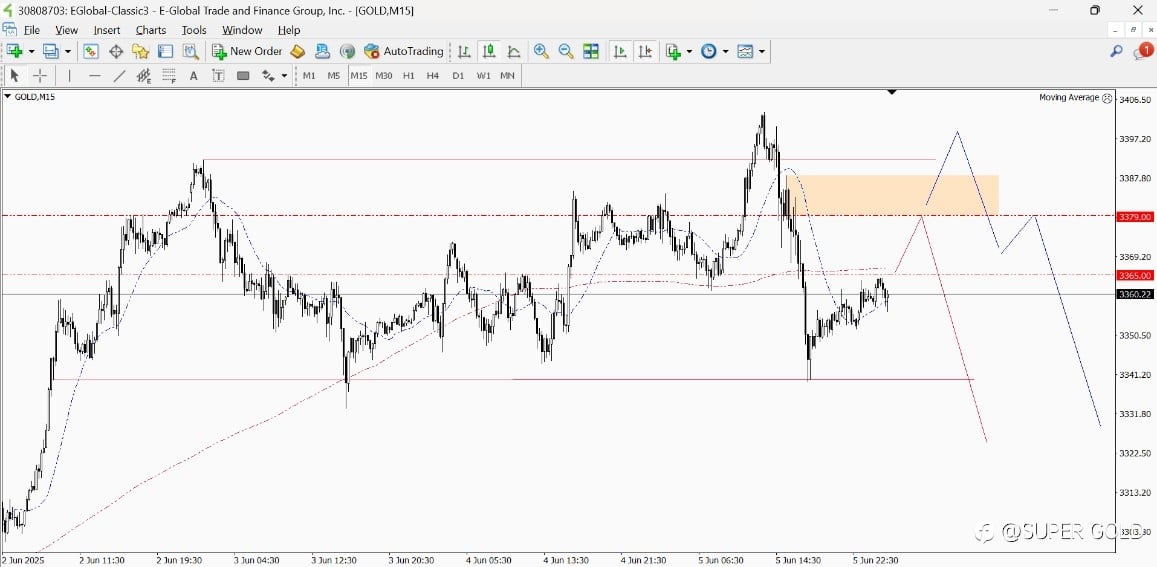Restore the inner chart window
The height and width of the screenshot is (567, 1157).
(1134, 30)
